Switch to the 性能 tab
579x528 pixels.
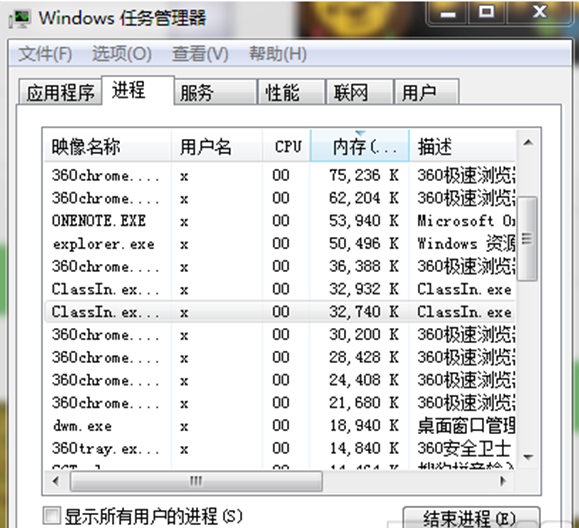pyautogui.click(x=291, y=92)
